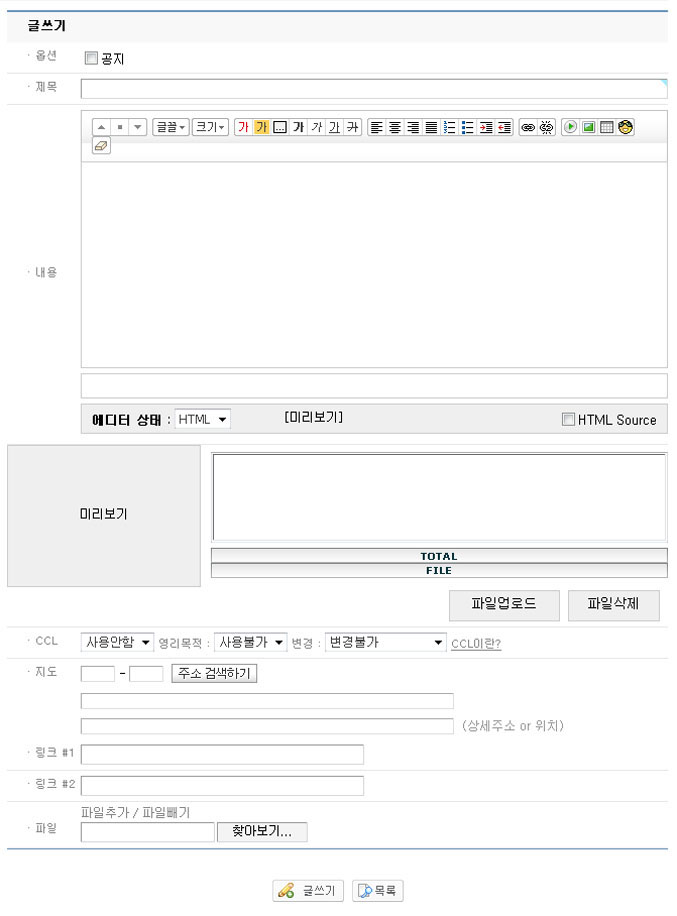Click the 주소 검색하기 address search button
Image resolution: width=677 pixels, height=916 pixels.
[x=214, y=673]
